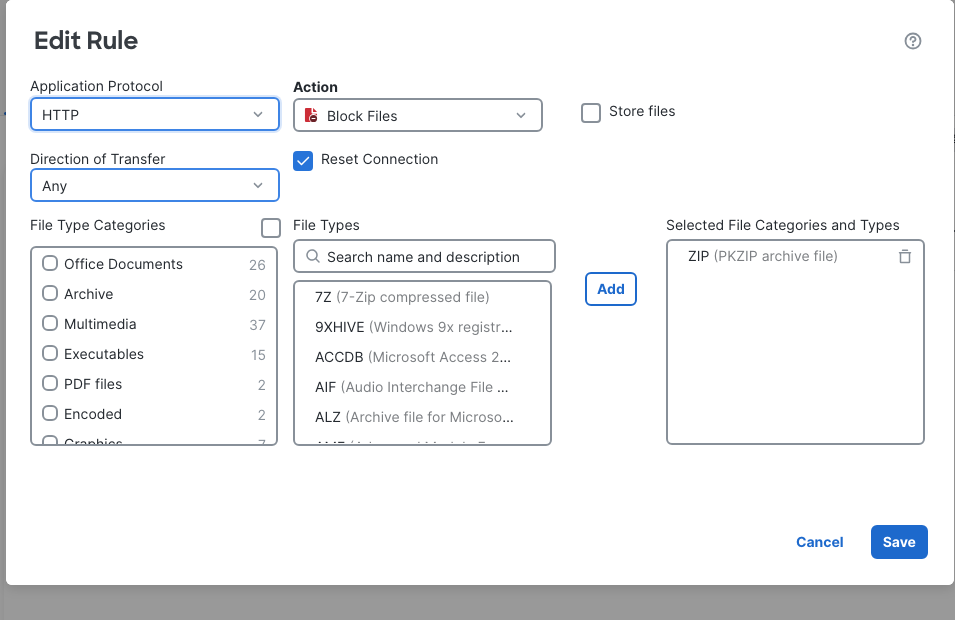This screenshot has width=955, height=620.
Task: Click the Executables count 15
Action: pyautogui.click(x=258, y=355)
